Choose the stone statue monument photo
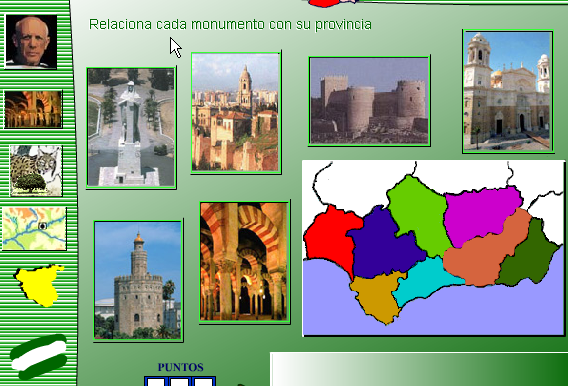Screen dimensions: 568x386 tap(131, 127)
